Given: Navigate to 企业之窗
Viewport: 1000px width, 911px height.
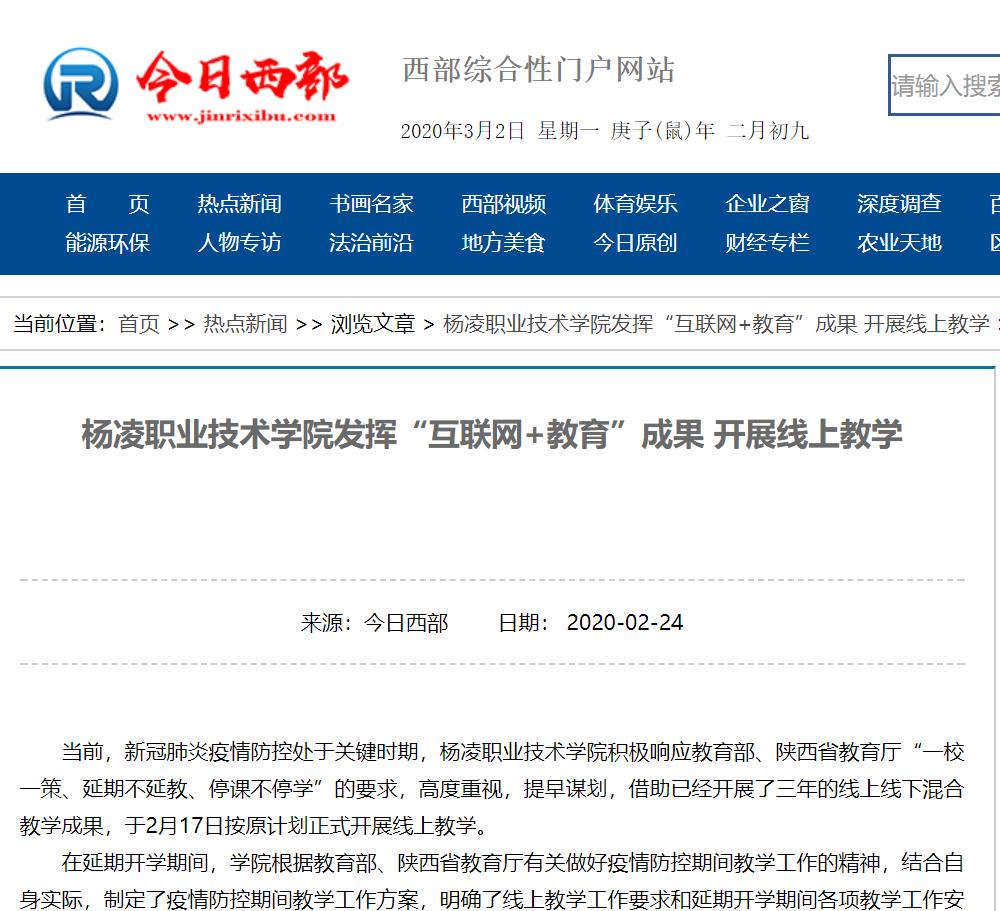Looking at the screenshot, I should click(x=767, y=204).
